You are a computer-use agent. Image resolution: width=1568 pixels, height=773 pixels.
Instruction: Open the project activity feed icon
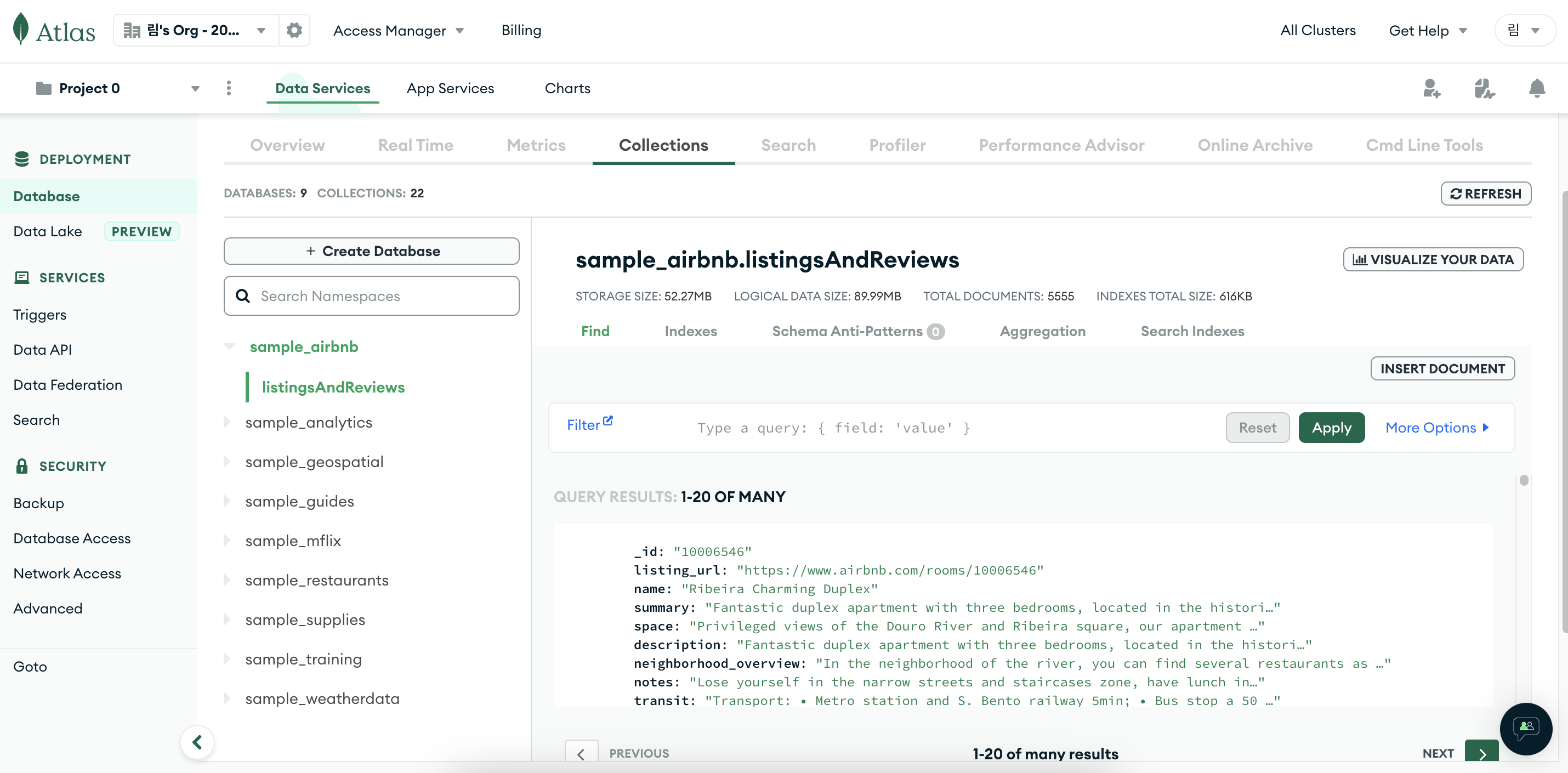1484,89
